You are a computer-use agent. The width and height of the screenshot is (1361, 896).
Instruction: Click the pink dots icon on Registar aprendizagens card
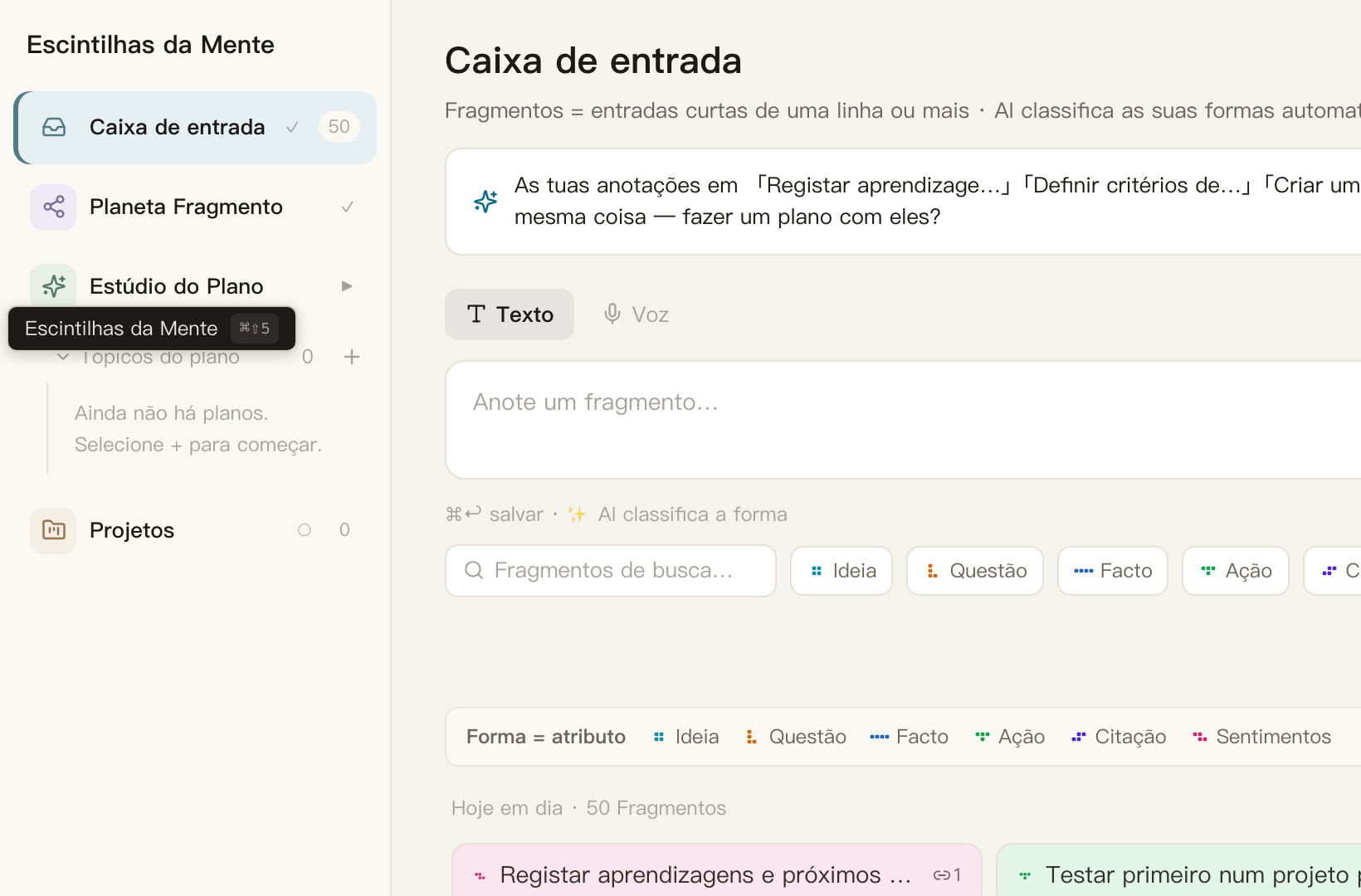pos(480,875)
